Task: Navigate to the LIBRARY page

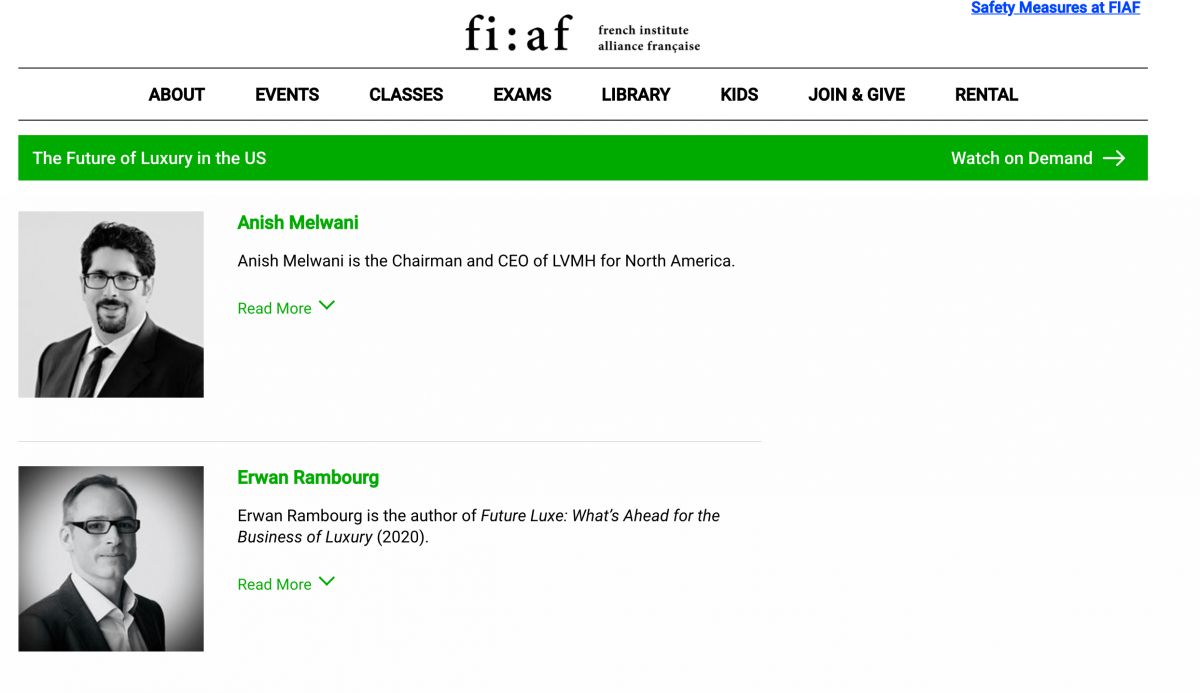Action: point(636,94)
